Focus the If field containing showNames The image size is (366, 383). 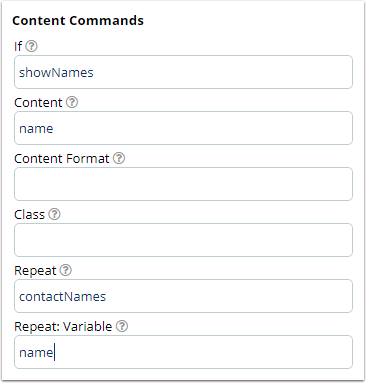183,72
